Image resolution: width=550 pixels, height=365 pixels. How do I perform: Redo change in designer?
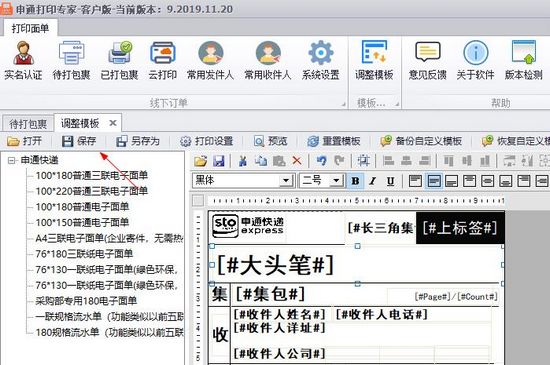pos(339,161)
